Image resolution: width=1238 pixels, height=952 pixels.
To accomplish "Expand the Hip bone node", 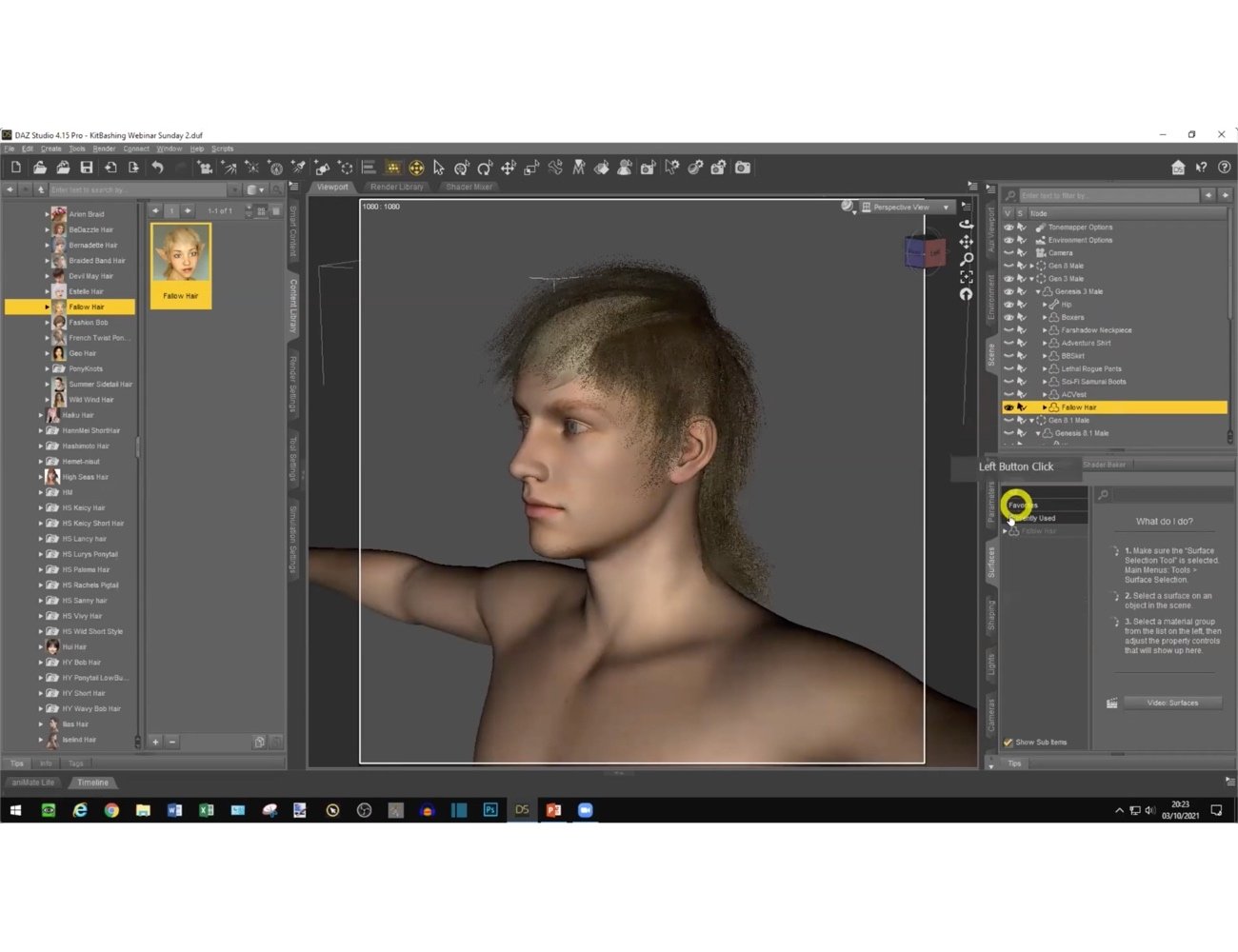I will 1045,305.
